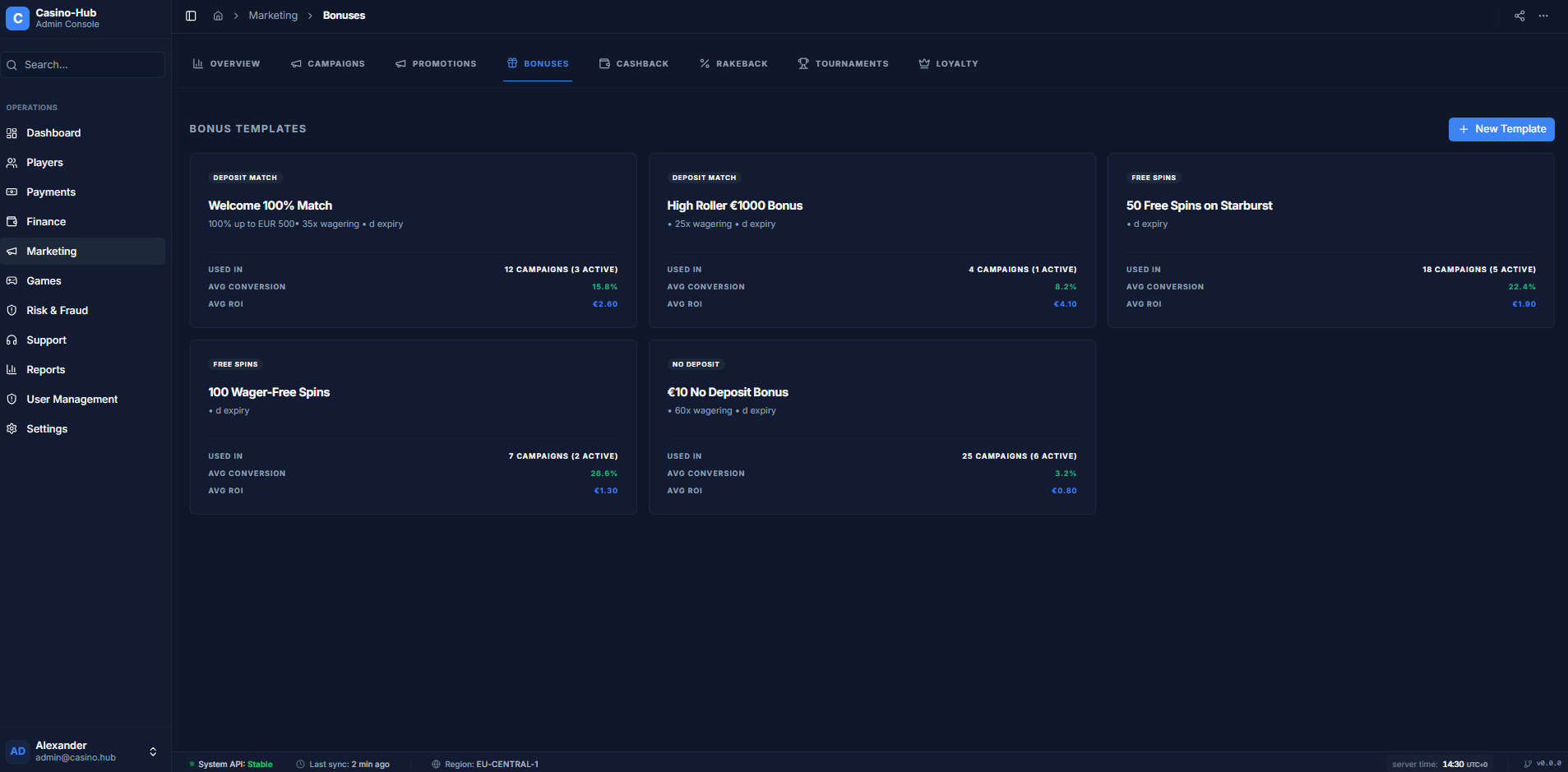Open the Cashback tab
This screenshot has width=1568, height=772.
click(x=633, y=63)
